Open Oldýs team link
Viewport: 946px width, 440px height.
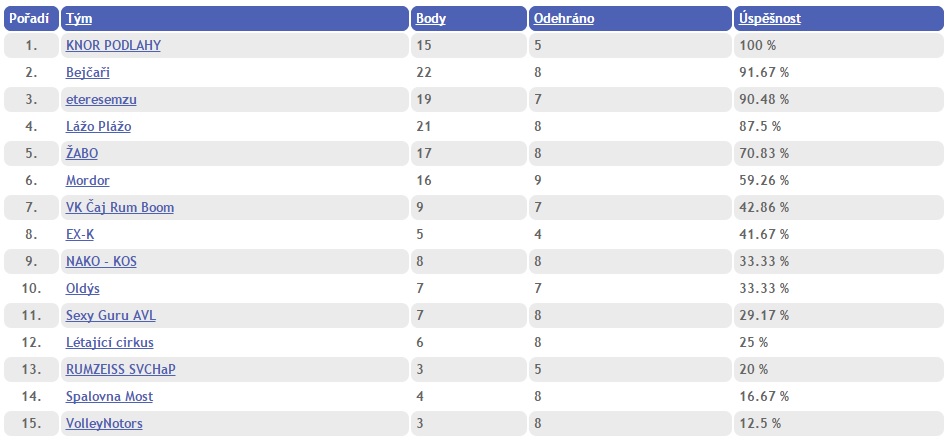tap(83, 289)
